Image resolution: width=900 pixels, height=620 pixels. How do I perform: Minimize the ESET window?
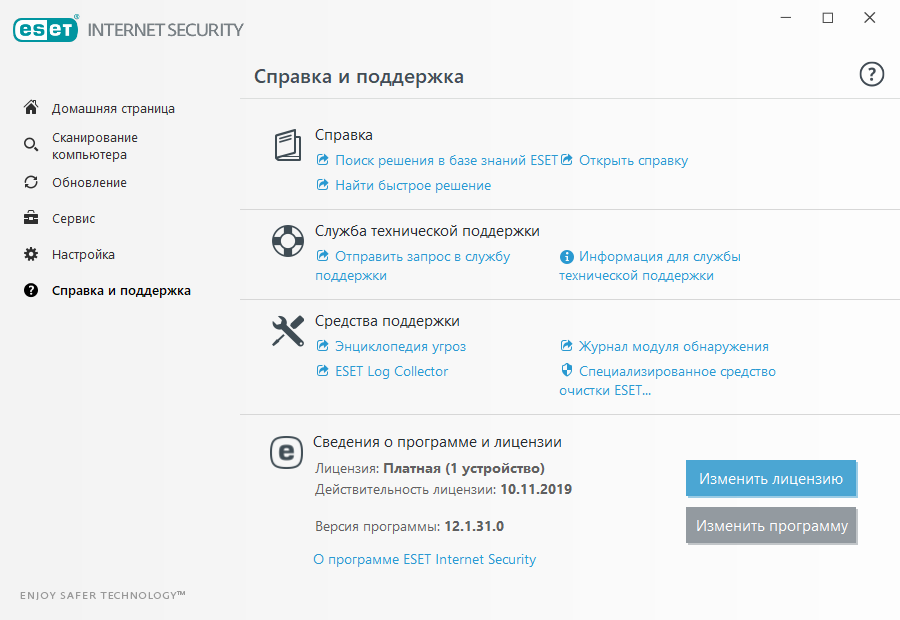(786, 18)
